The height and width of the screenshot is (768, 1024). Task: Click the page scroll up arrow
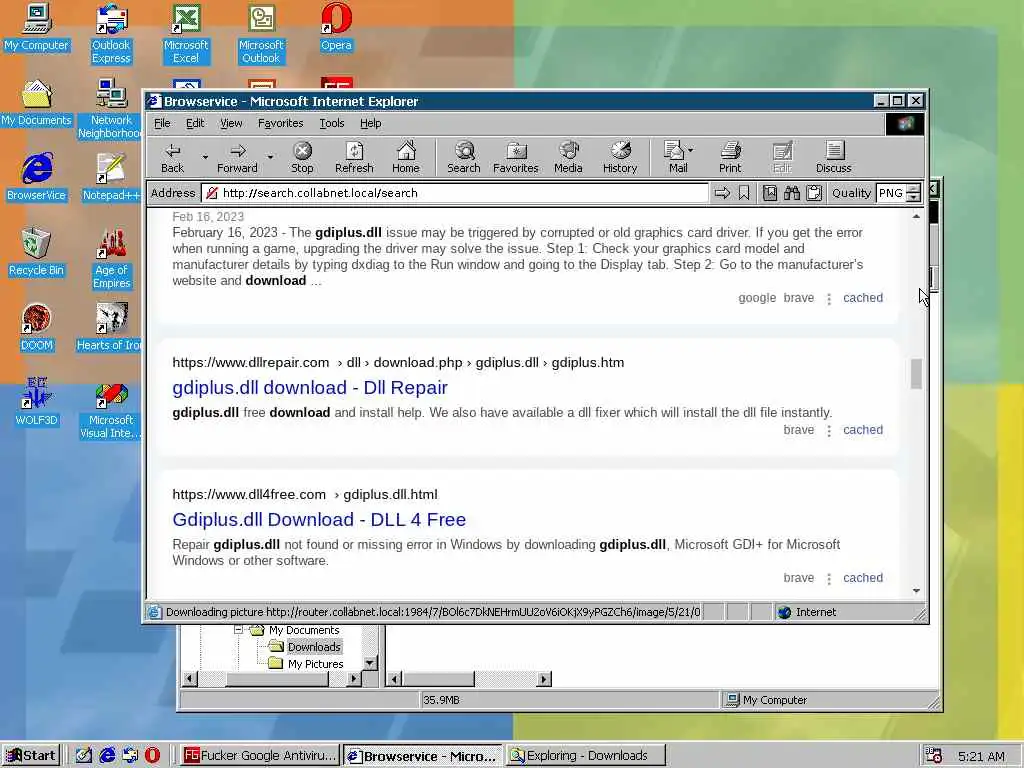tap(916, 216)
